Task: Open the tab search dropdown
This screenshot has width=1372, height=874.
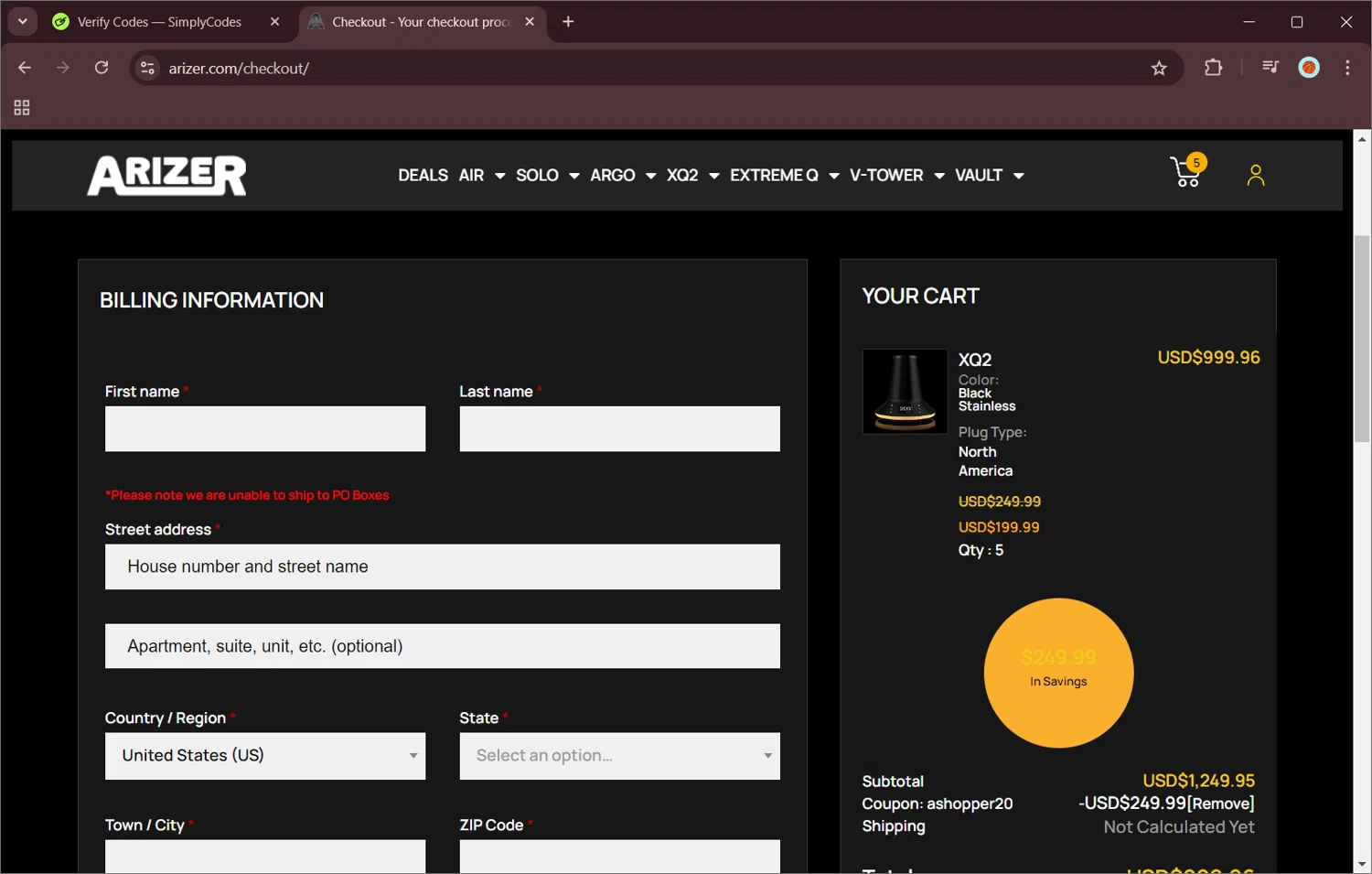Action: pyautogui.click(x=23, y=22)
